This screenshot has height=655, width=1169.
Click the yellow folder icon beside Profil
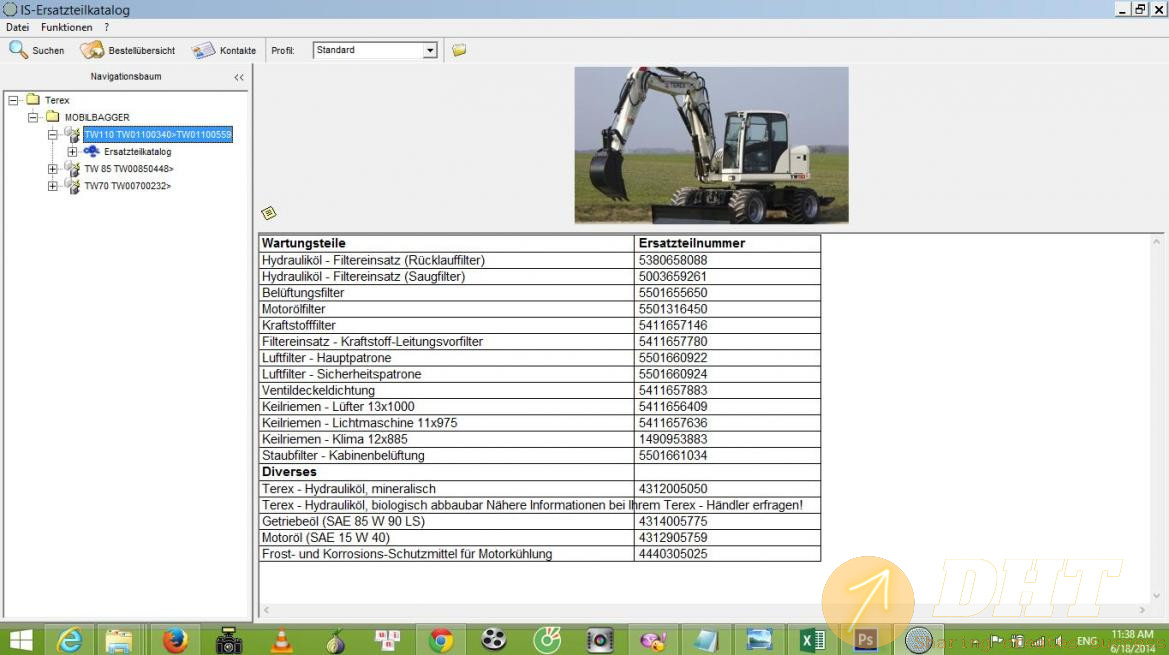(x=459, y=50)
